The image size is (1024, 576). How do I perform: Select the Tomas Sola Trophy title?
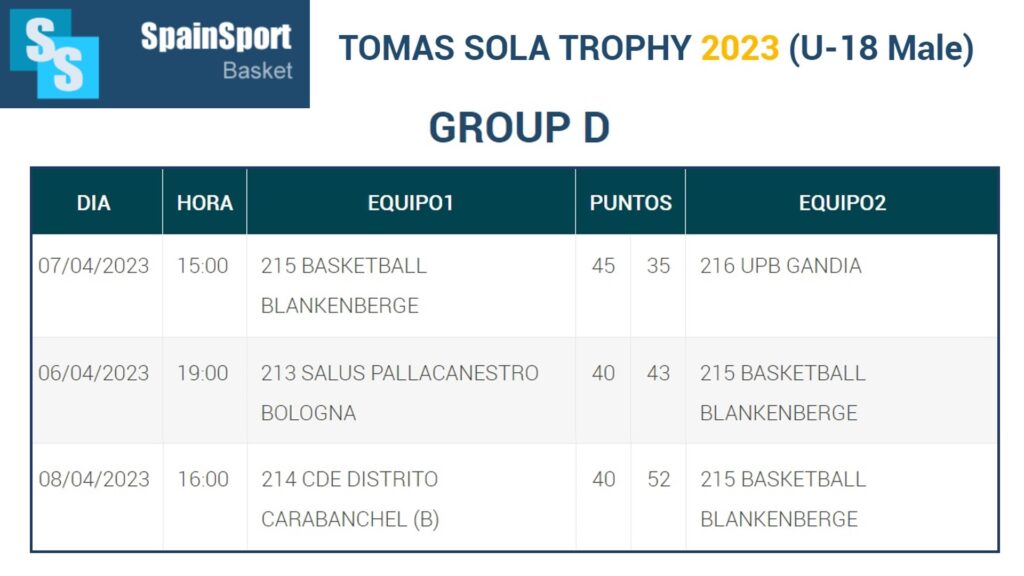tap(656, 48)
